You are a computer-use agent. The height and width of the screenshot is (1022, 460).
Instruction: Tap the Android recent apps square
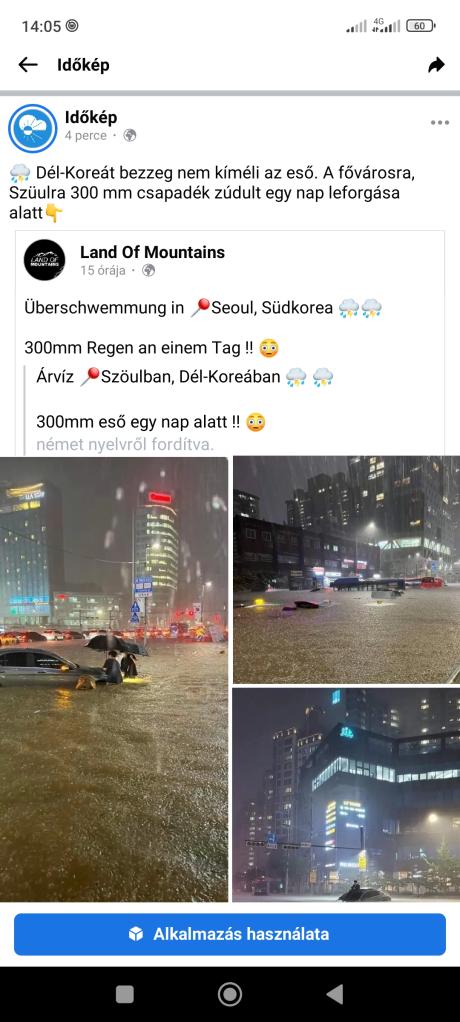pos(124,994)
